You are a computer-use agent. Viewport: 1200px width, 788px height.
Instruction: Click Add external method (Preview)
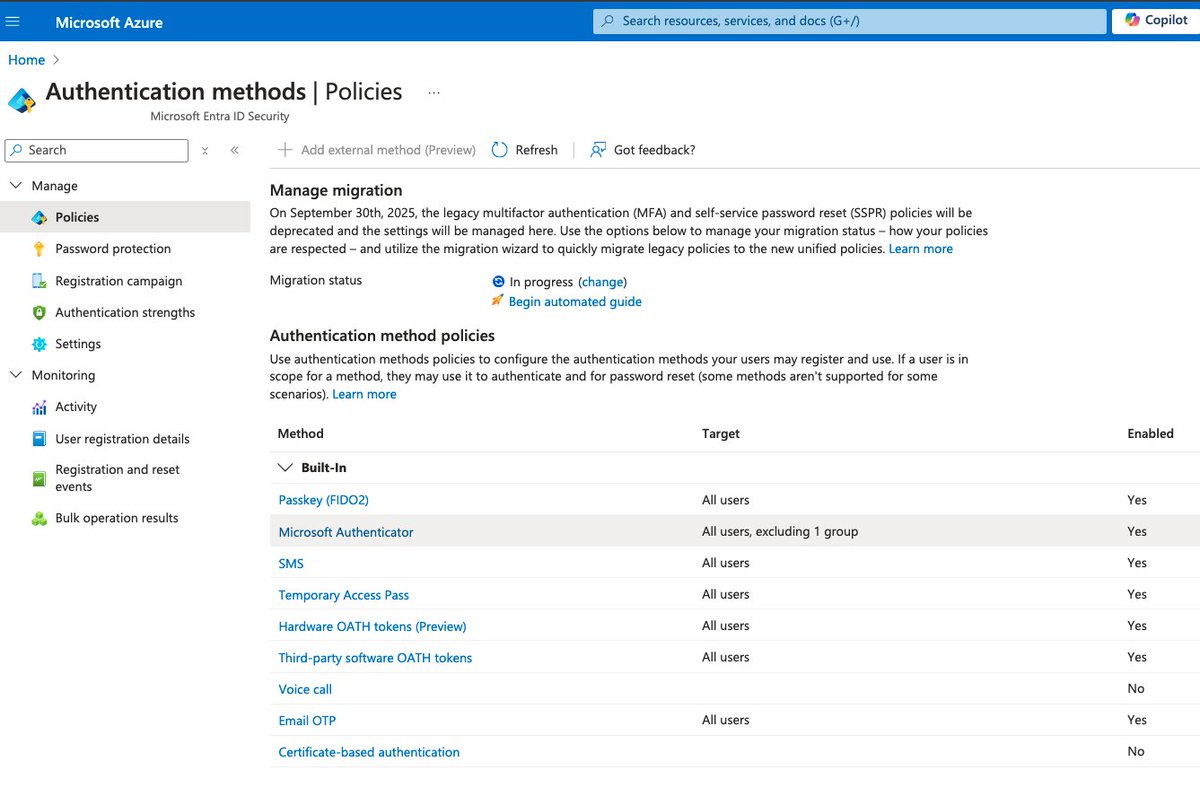(x=377, y=150)
